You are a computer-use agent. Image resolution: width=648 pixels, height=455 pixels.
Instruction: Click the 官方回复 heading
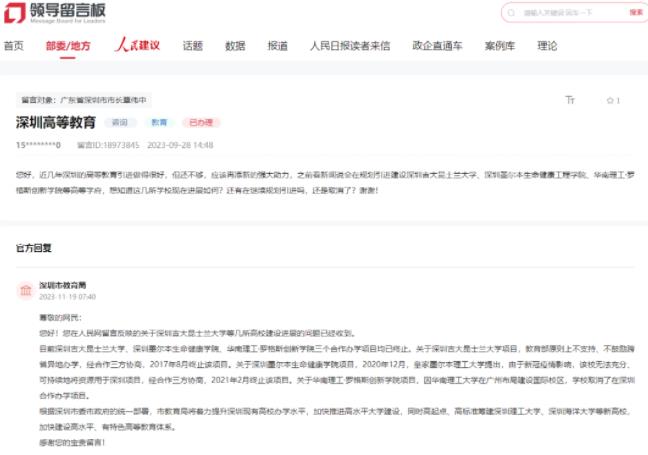tap(33, 248)
